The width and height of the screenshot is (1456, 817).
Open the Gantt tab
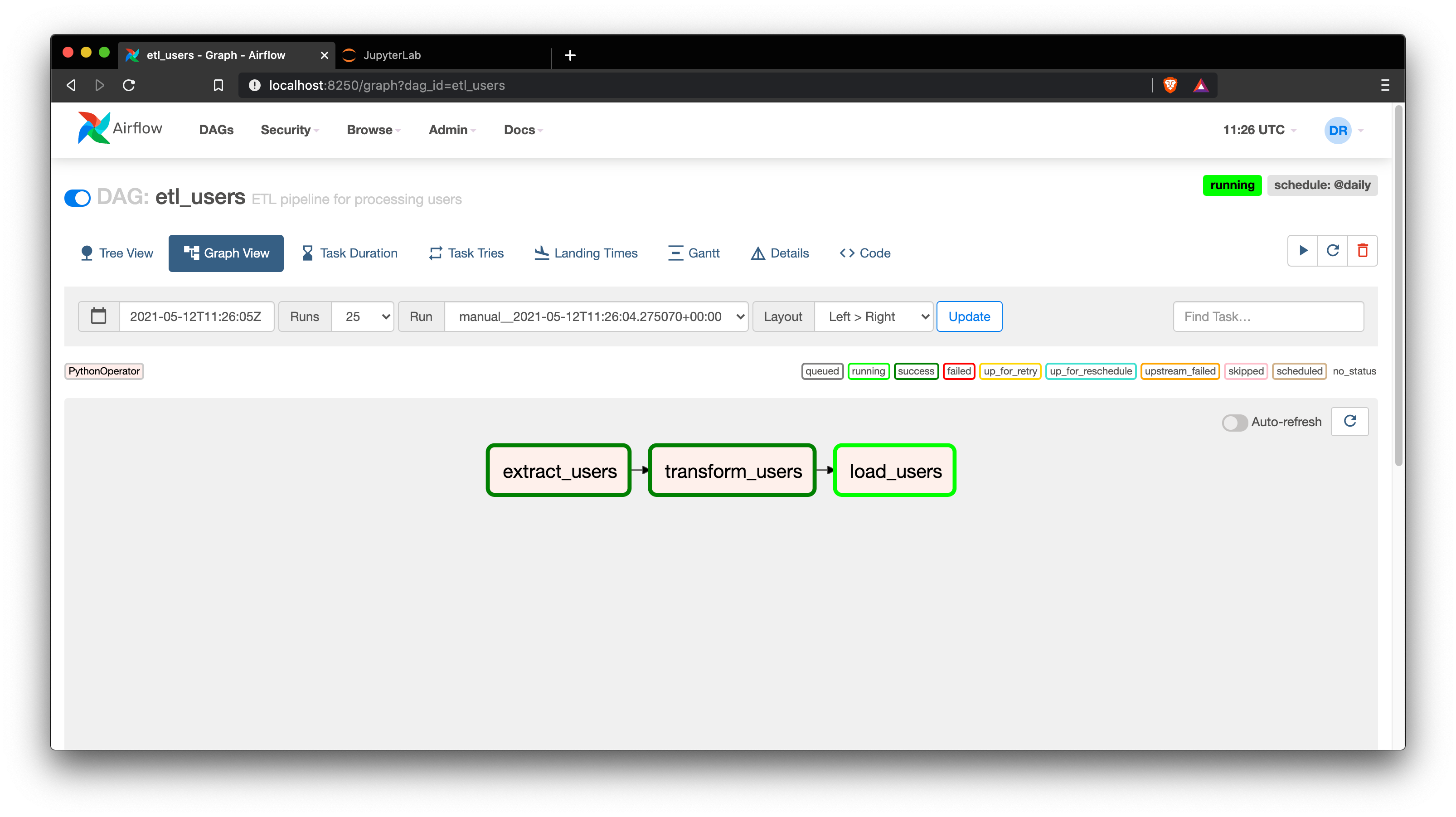(694, 253)
